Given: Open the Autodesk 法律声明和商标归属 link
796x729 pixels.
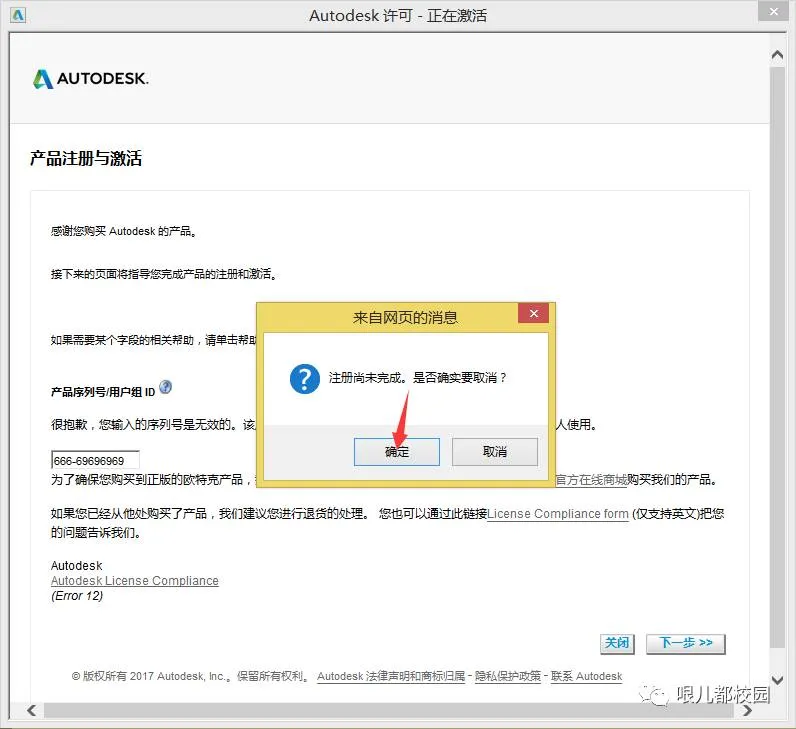Looking at the screenshot, I should point(391,677).
